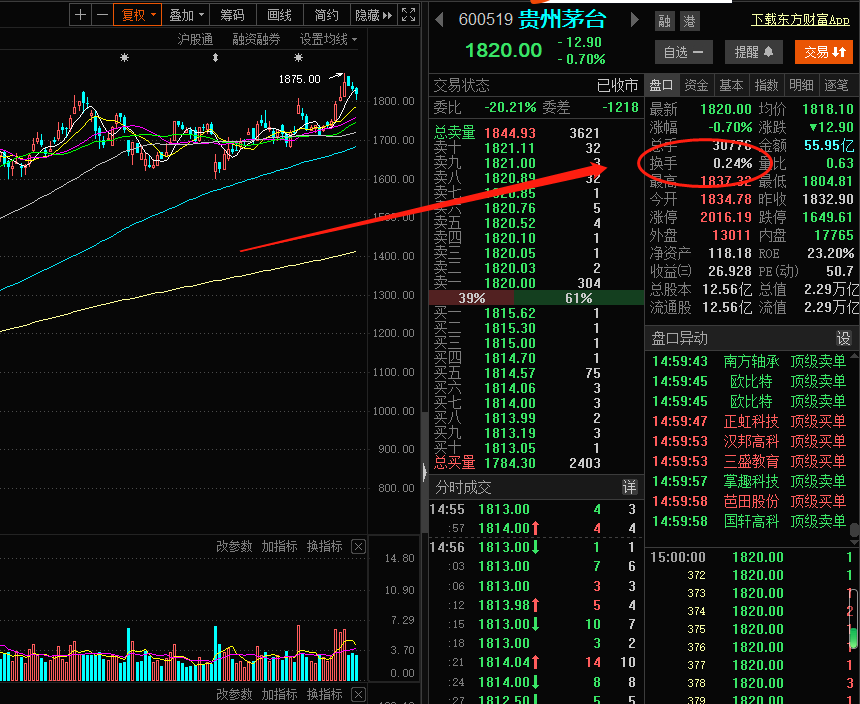Click 芭田股份 in 盘口异动 list

(x=751, y=501)
